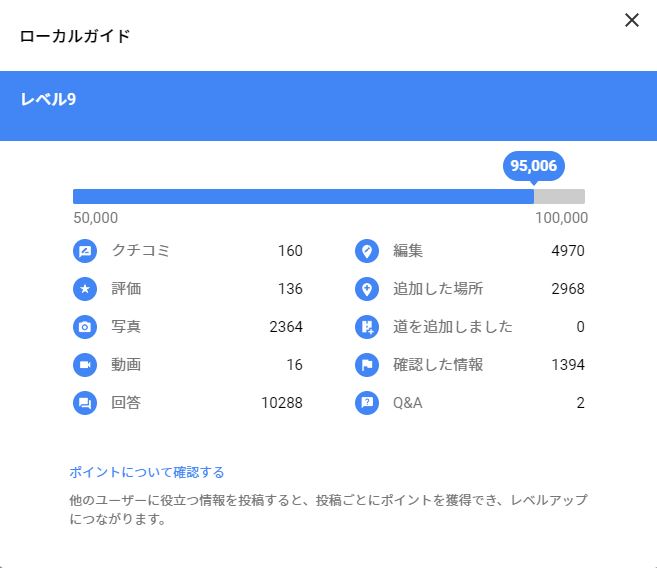Click the レベル9 header banner
This screenshot has width=657, height=568.
pos(328,106)
